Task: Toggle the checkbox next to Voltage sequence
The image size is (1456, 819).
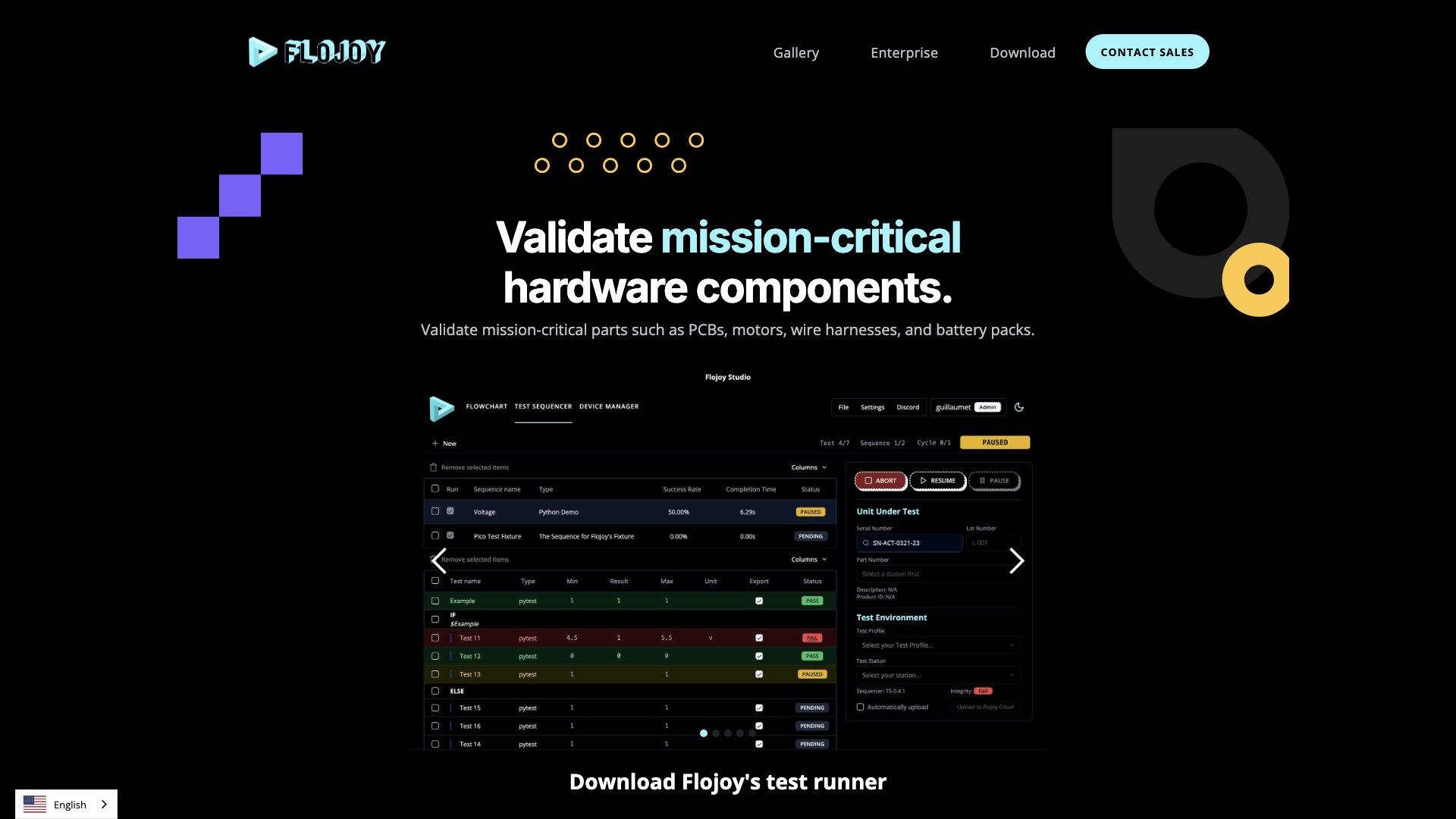Action: (x=435, y=511)
